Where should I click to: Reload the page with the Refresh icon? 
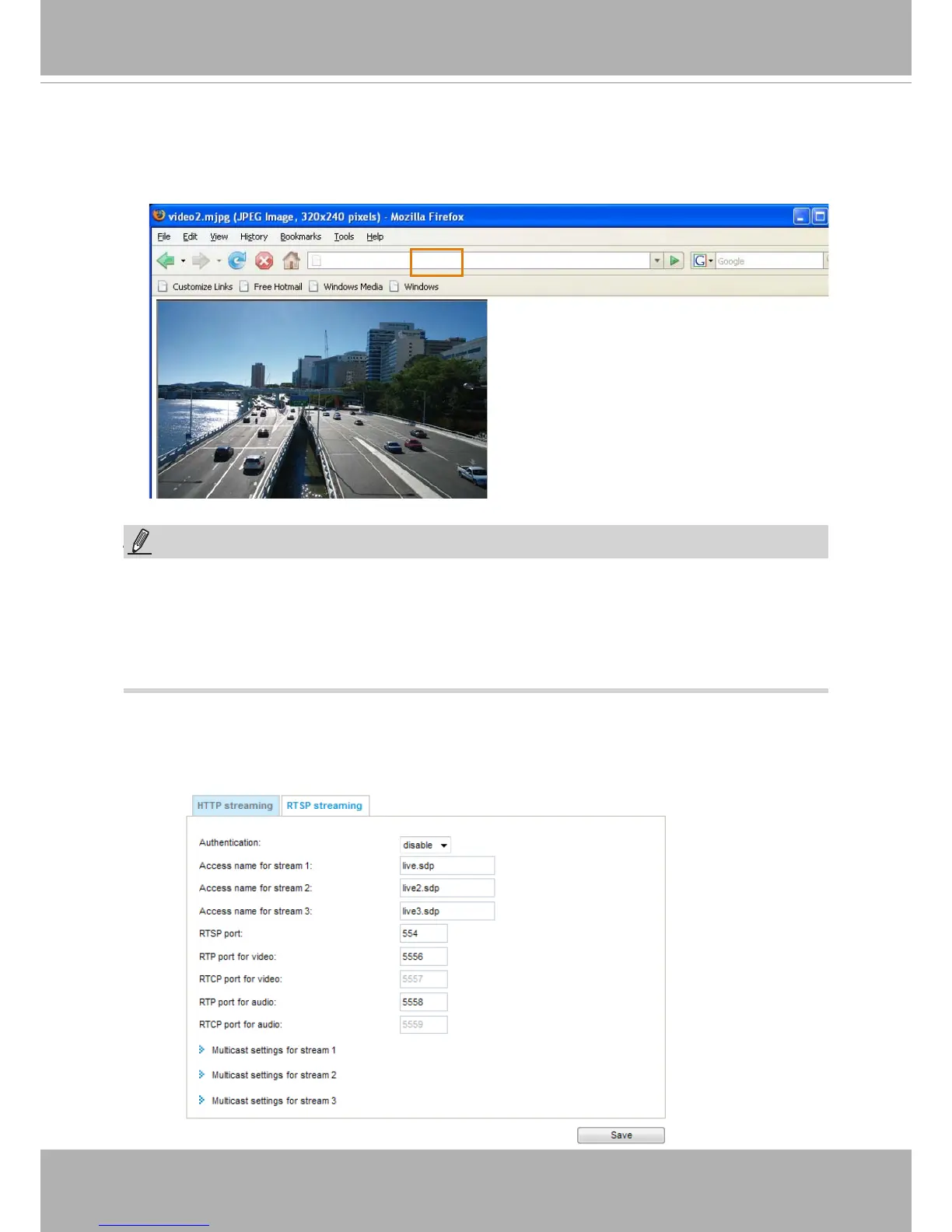pos(237,261)
